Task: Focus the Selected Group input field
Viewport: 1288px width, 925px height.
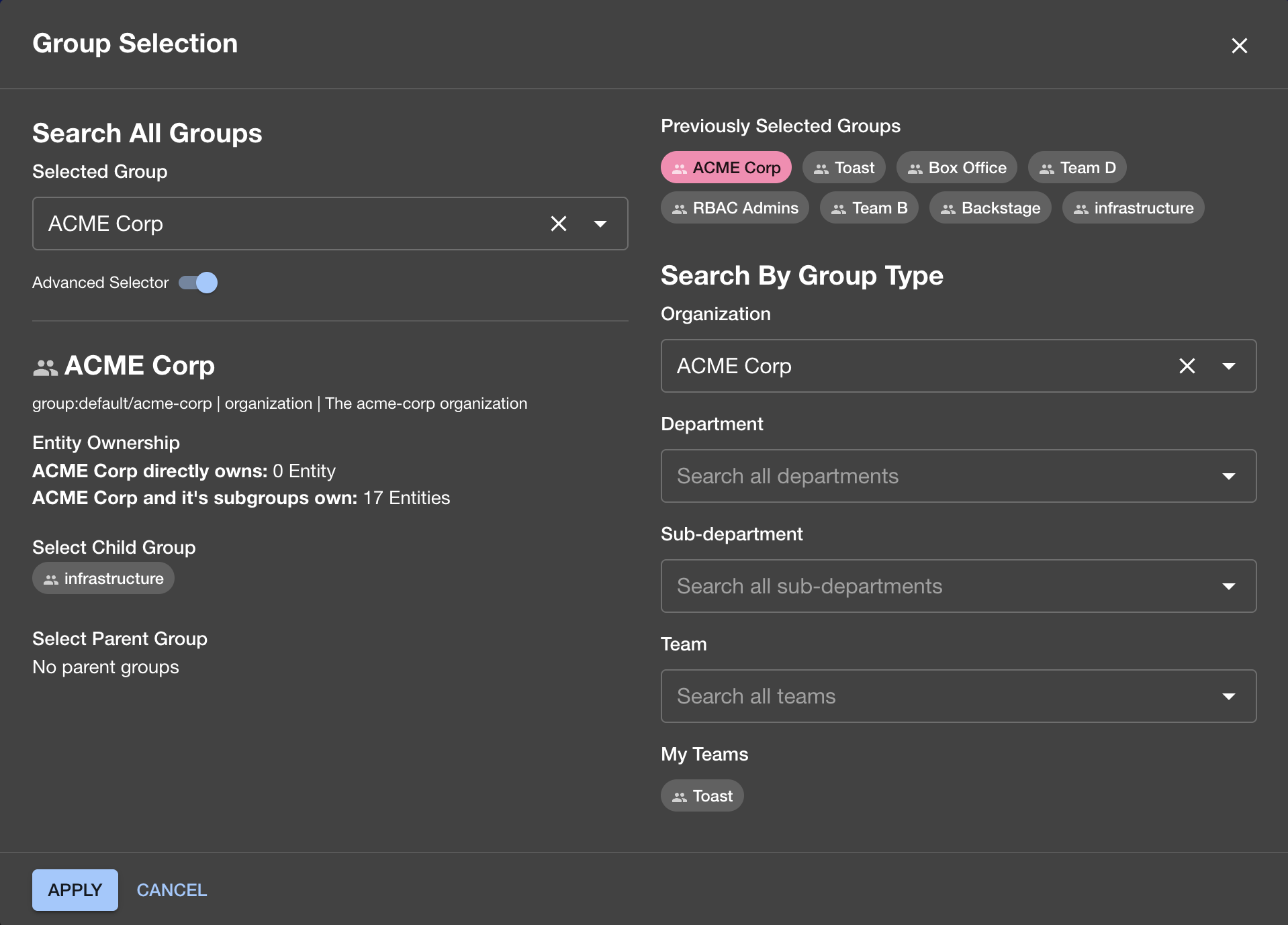Action: 330,224
